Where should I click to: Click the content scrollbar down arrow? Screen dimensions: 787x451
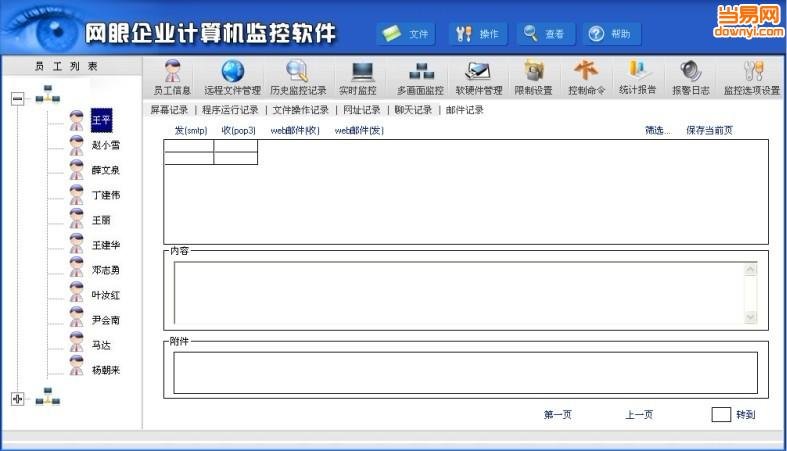coord(750,317)
